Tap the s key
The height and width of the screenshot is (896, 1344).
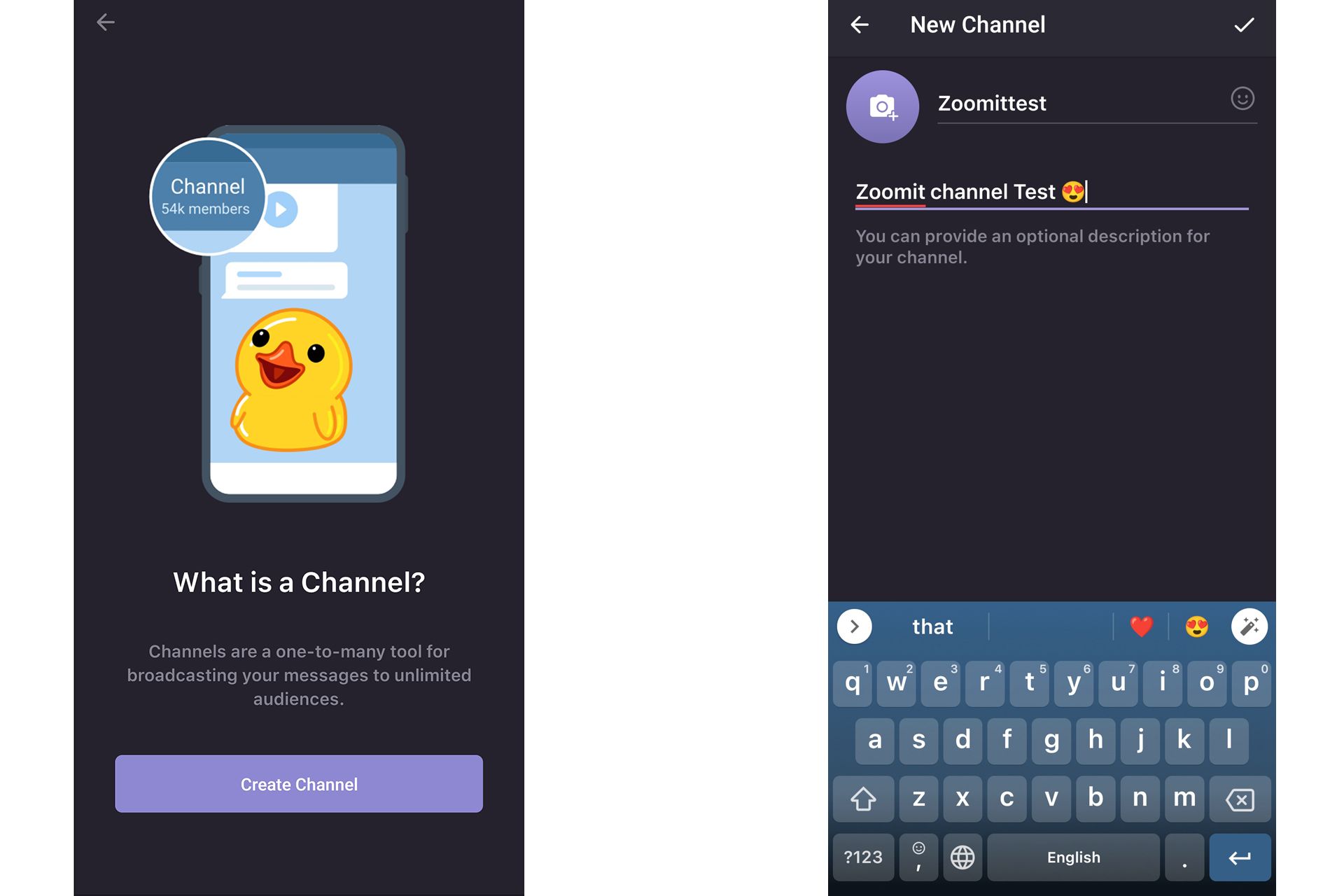coord(919,741)
